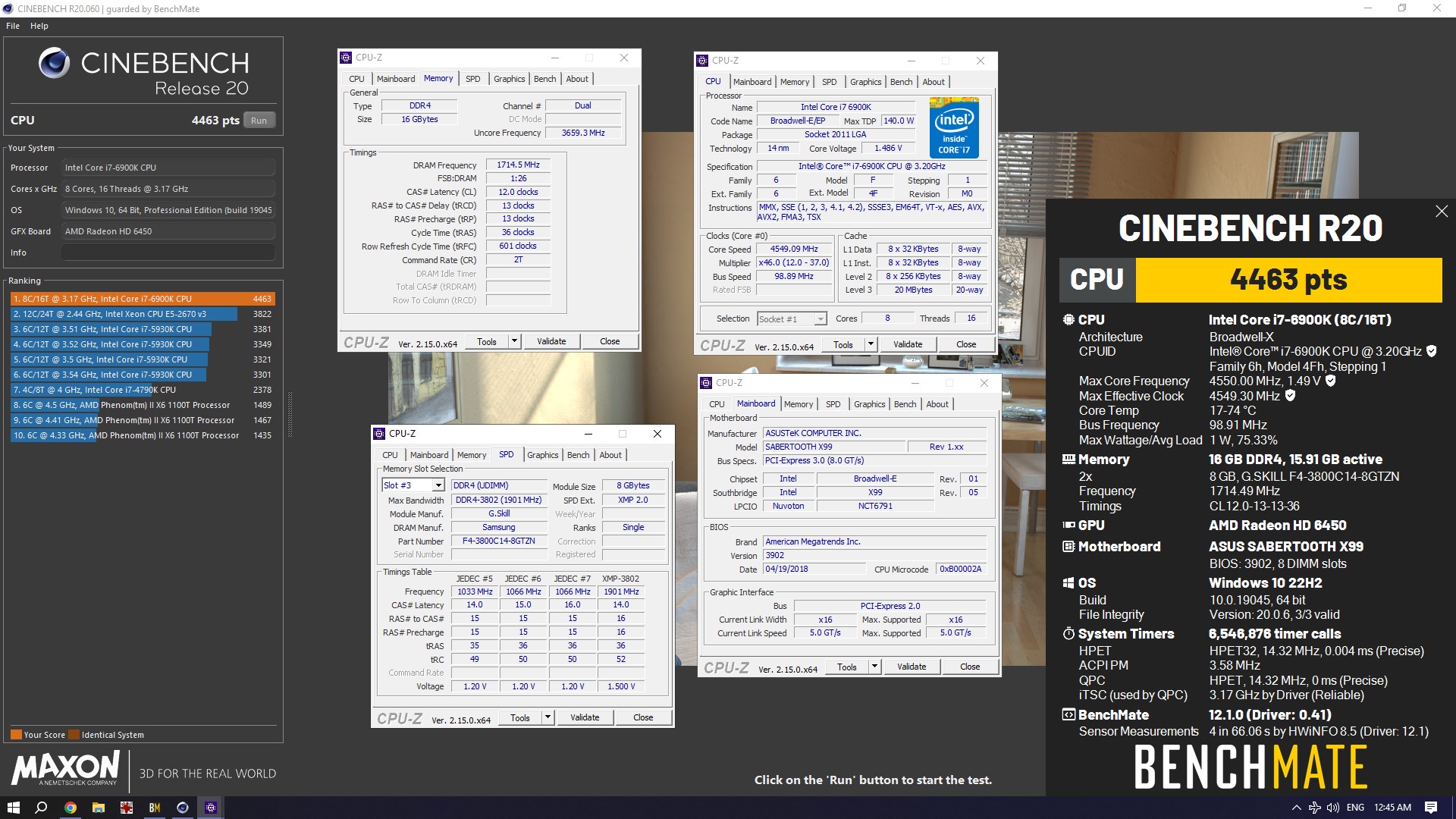Click the 12:45 AM taskbar clock
Image resolution: width=1456 pixels, height=819 pixels.
click(x=1392, y=808)
